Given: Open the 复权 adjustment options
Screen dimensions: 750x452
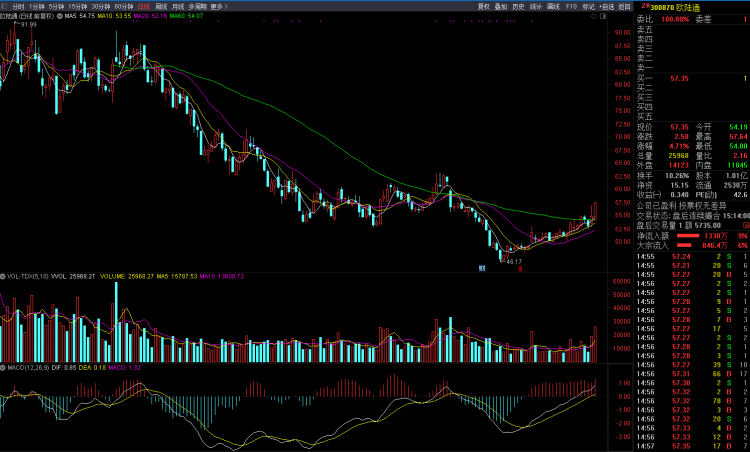Looking at the screenshot, I should pos(484,6).
